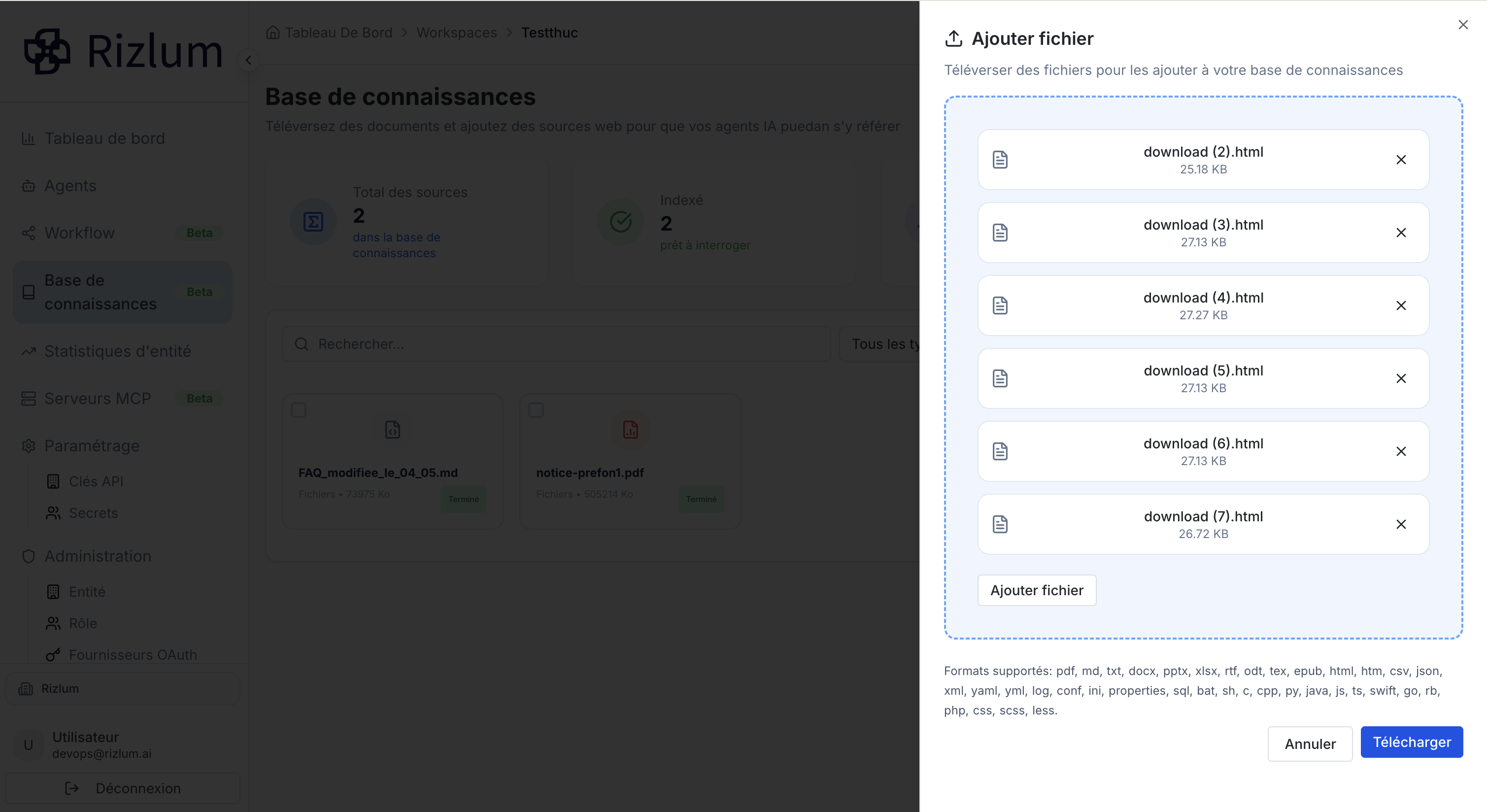Open the Administration section
This screenshot has height=812, width=1487.
(122, 556)
